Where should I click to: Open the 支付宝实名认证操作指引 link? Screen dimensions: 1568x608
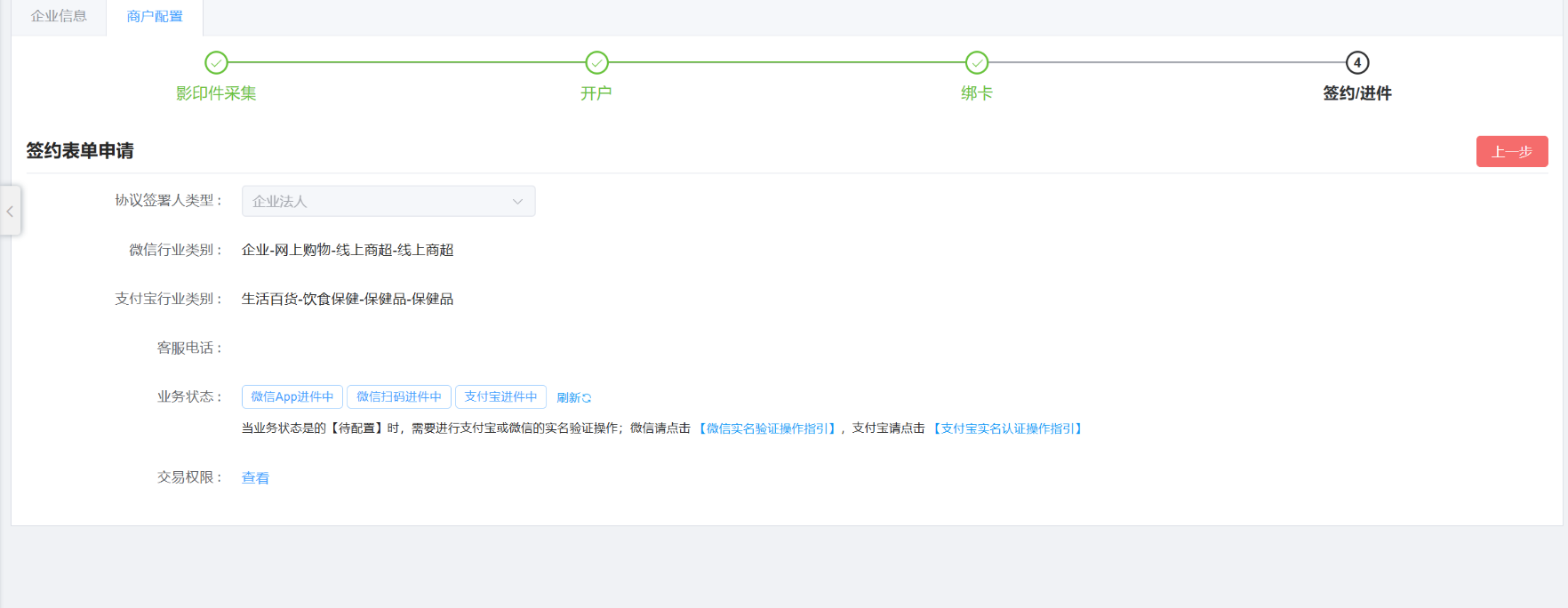click(x=1007, y=428)
